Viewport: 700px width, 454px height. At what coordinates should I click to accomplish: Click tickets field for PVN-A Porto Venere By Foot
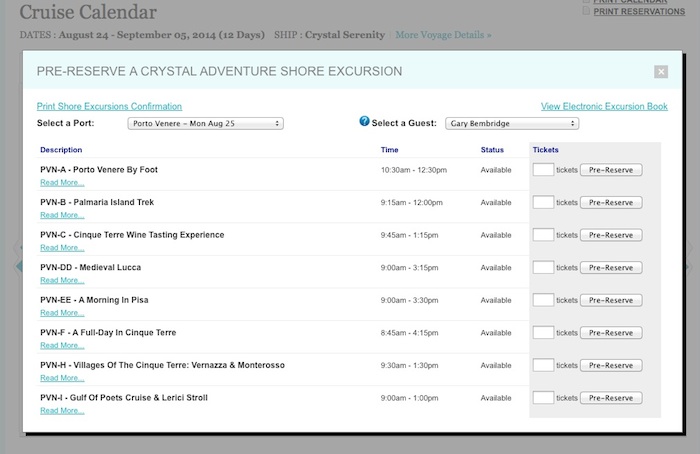[x=543, y=170]
